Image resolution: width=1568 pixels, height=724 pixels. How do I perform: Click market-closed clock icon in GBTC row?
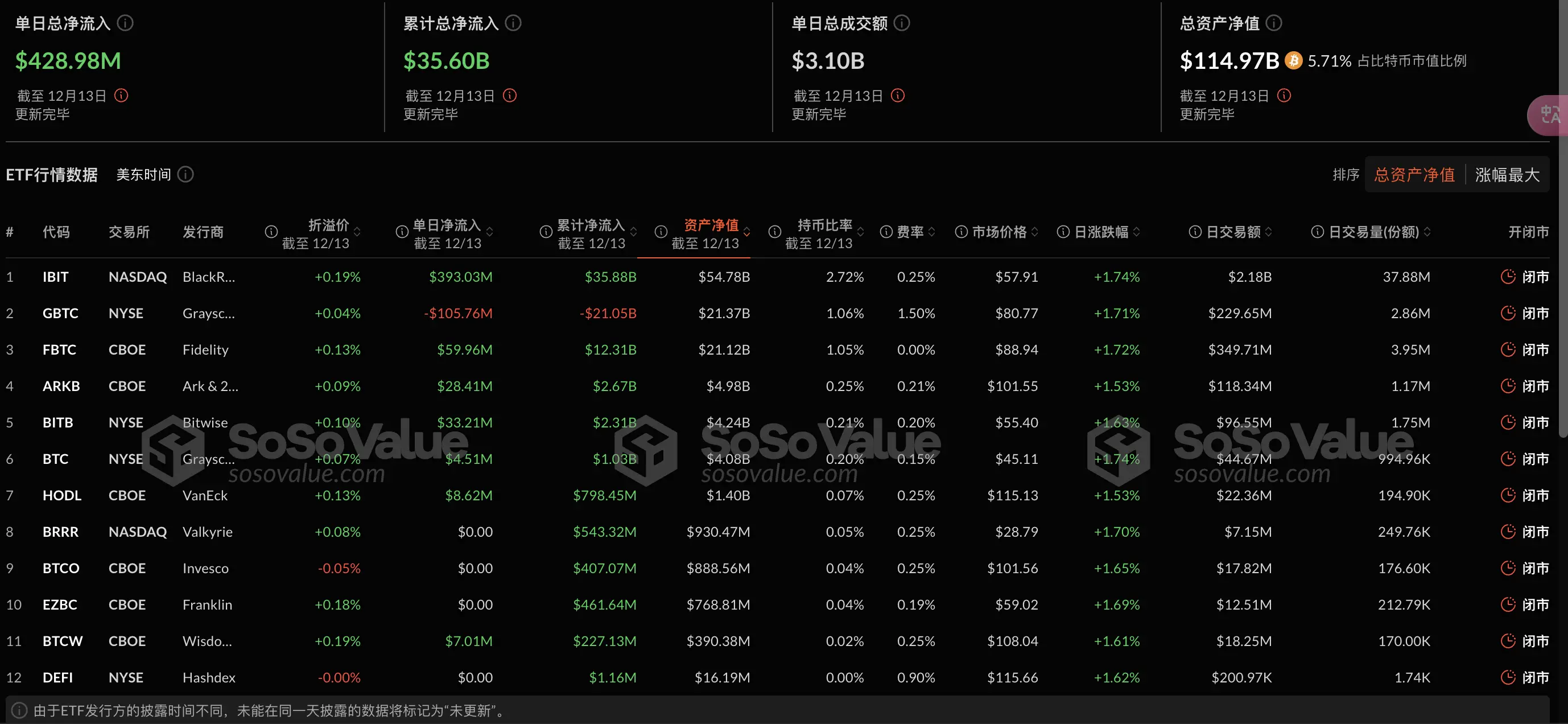[1508, 313]
